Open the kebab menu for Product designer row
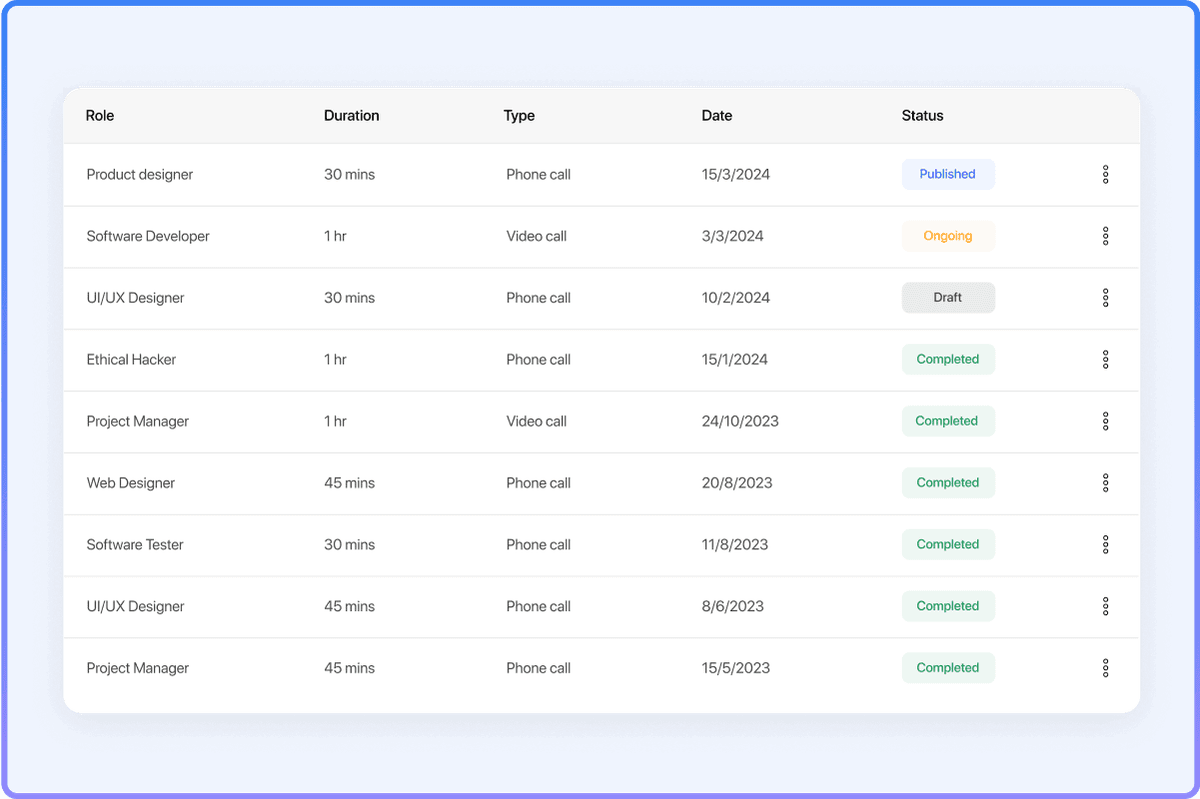1200x799 pixels. click(1105, 175)
